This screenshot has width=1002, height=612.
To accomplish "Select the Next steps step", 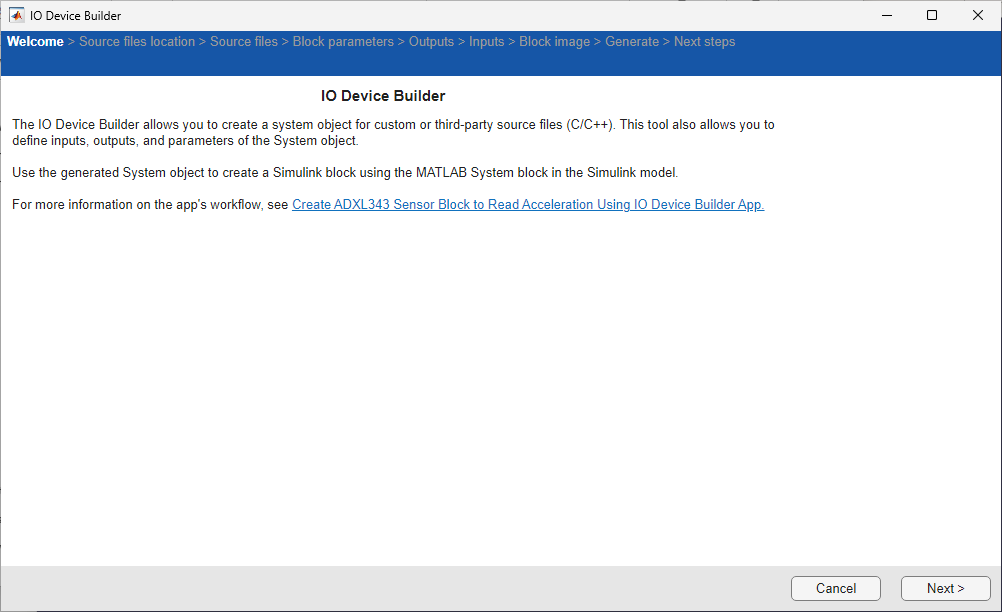I will 704,41.
